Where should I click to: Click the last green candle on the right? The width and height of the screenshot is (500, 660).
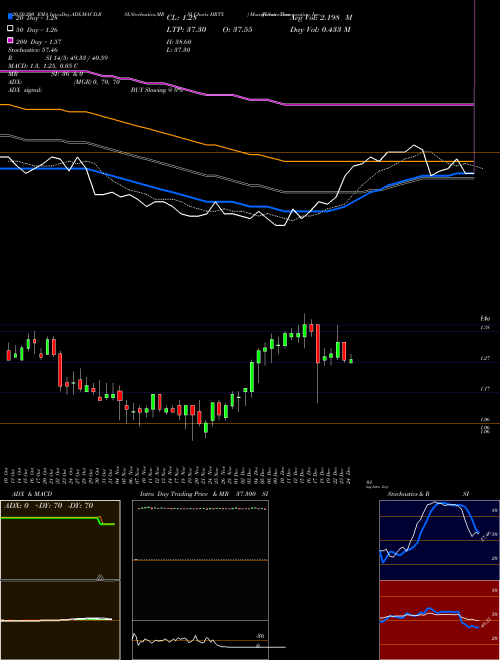[351, 361]
